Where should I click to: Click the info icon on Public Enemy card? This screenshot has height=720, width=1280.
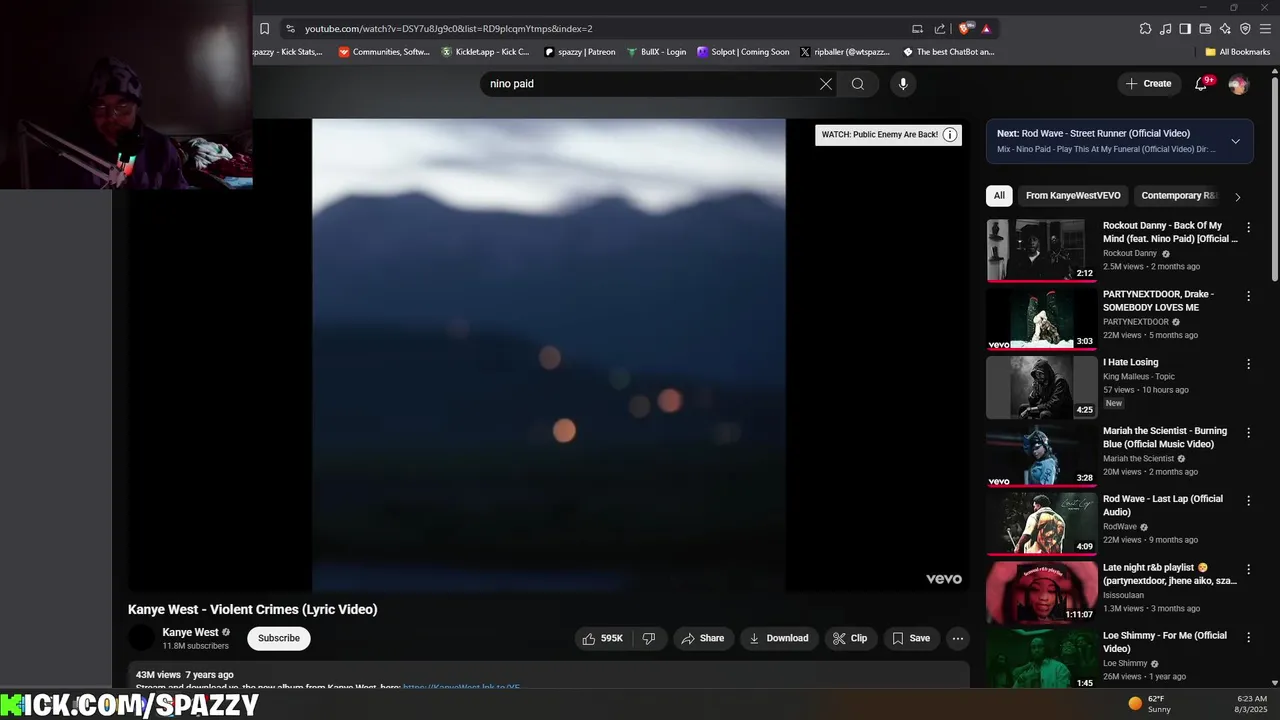tap(950, 135)
